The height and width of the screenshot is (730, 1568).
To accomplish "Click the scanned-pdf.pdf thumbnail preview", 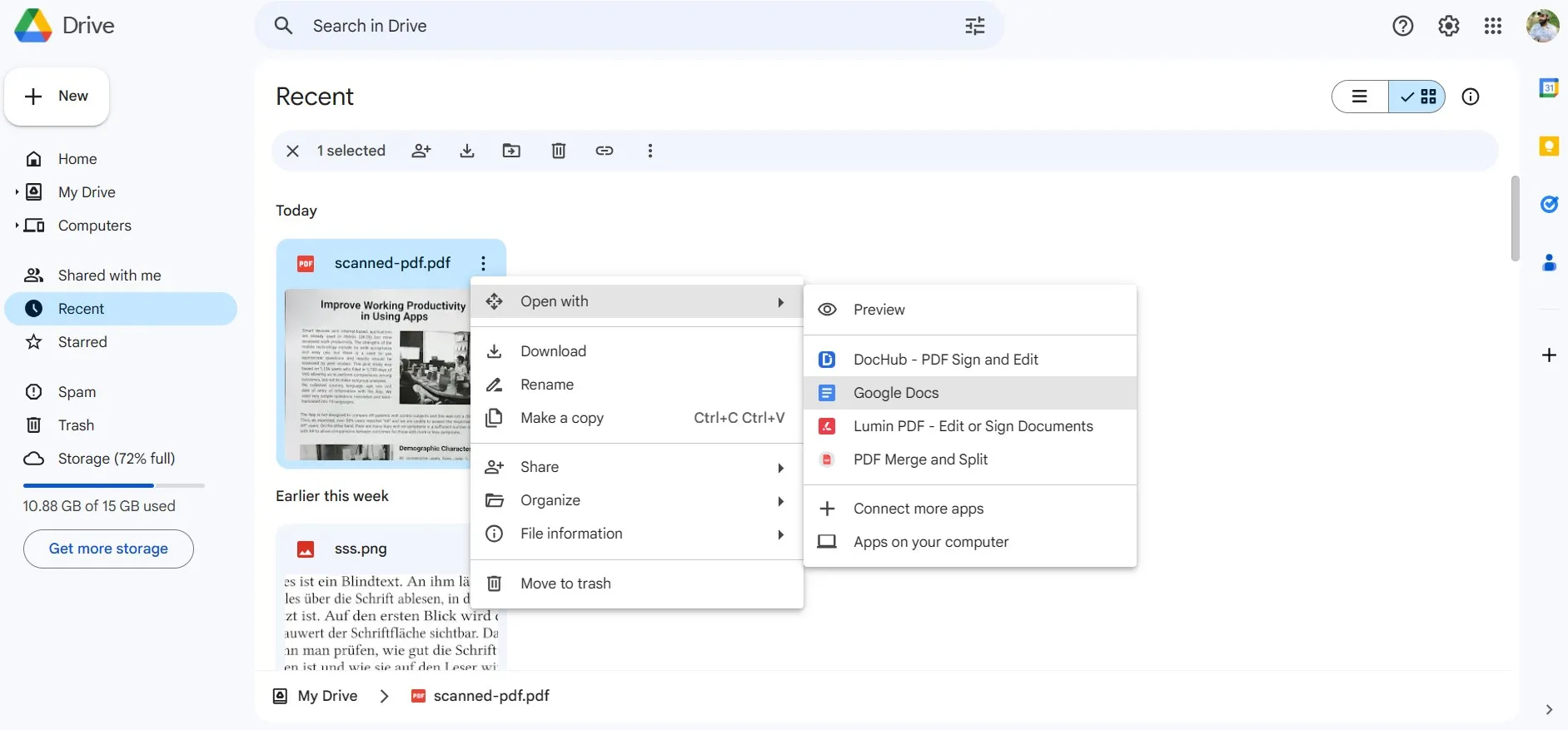I will tap(378, 375).
